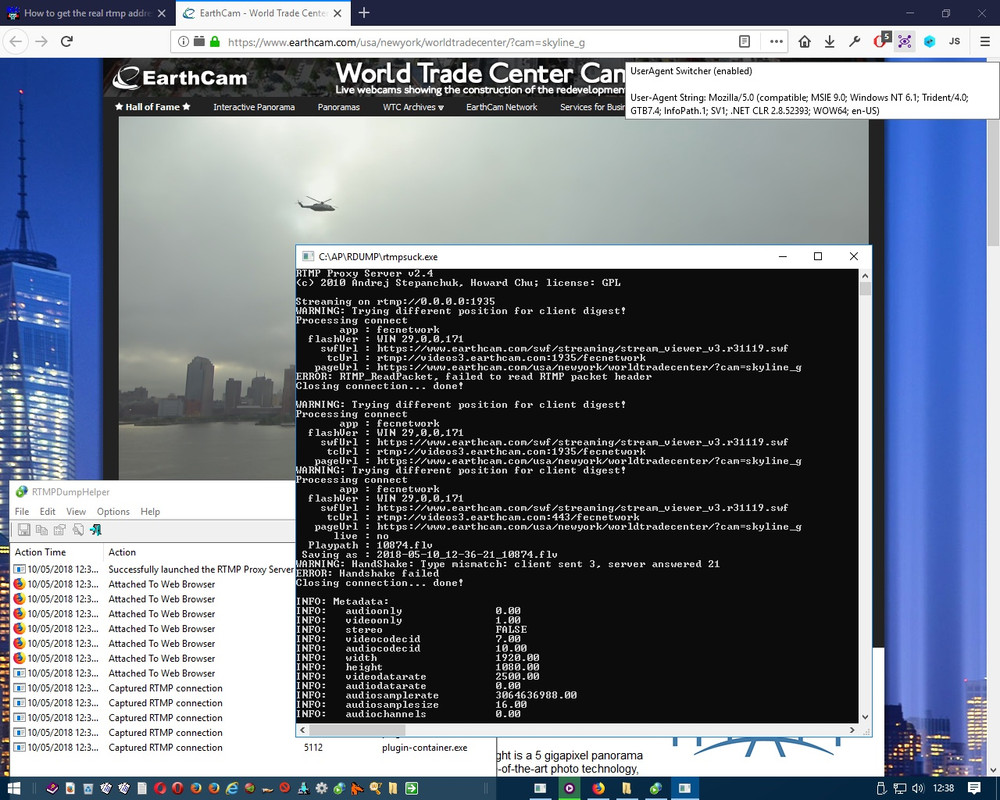Open the Firefox downloads panel

pyautogui.click(x=829, y=41)
